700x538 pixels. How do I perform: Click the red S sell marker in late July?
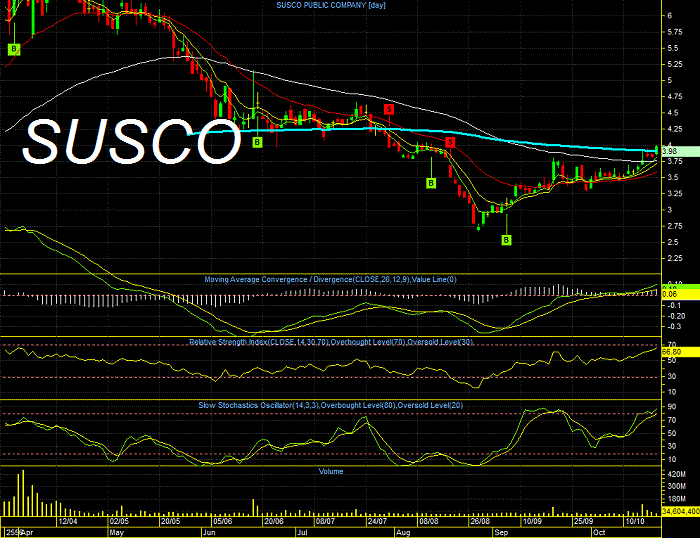click(x=389, y=109)
